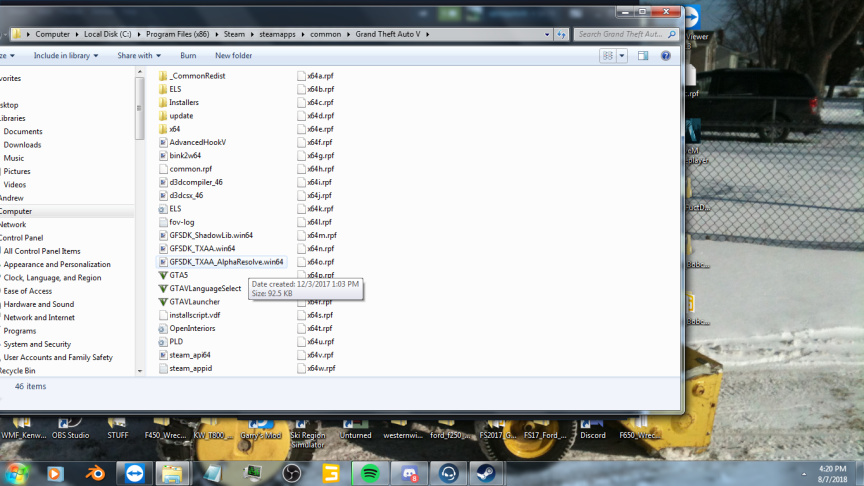Click navigation pane scroll up arrow
This screenshot has height=486, width=864.
[x=139, y=72]
